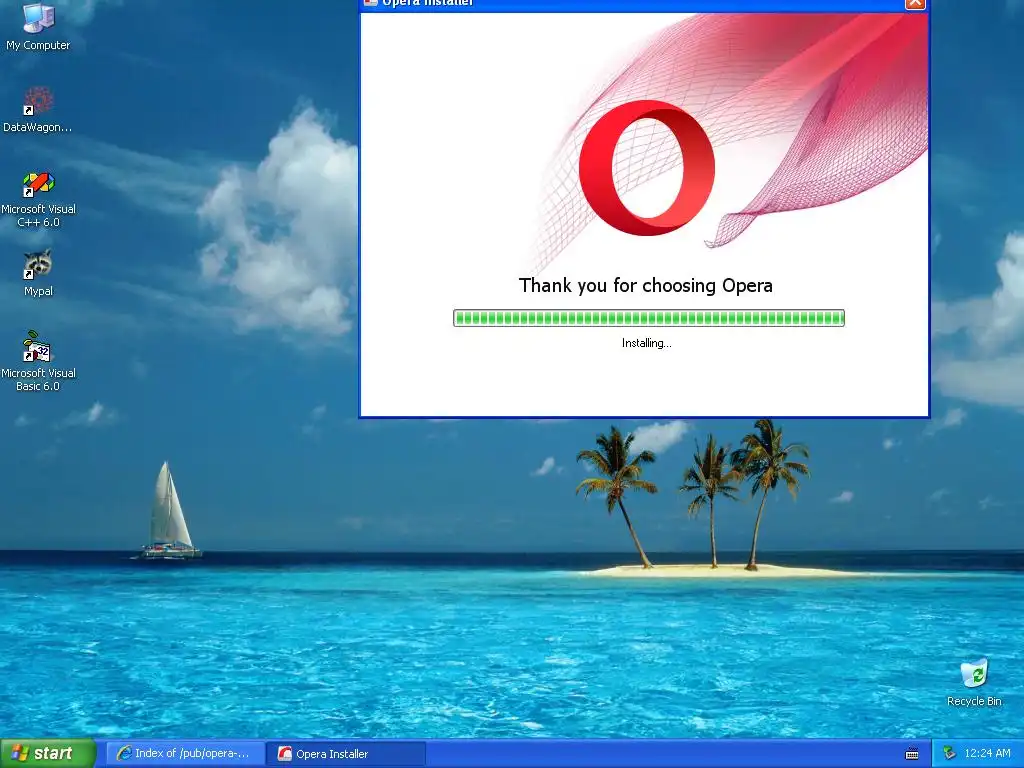Open the Recycle Bin icon
This screenshot has width=1024, height=768.
point(974,682)
